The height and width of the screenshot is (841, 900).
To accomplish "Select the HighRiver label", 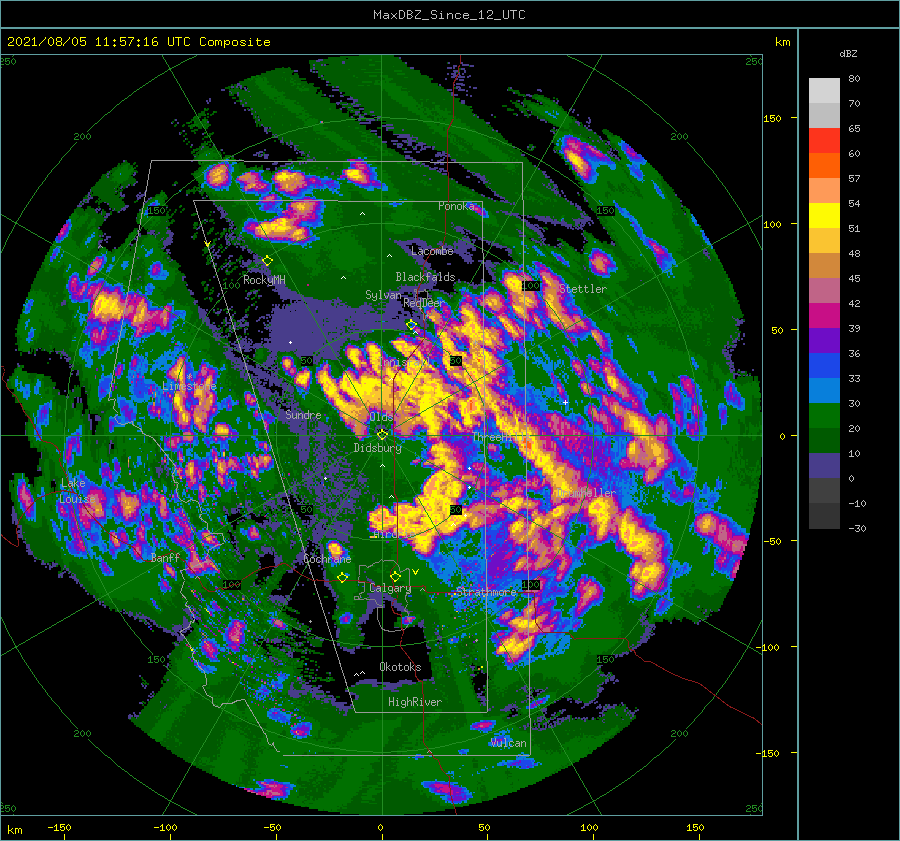I will pos(415,702).
